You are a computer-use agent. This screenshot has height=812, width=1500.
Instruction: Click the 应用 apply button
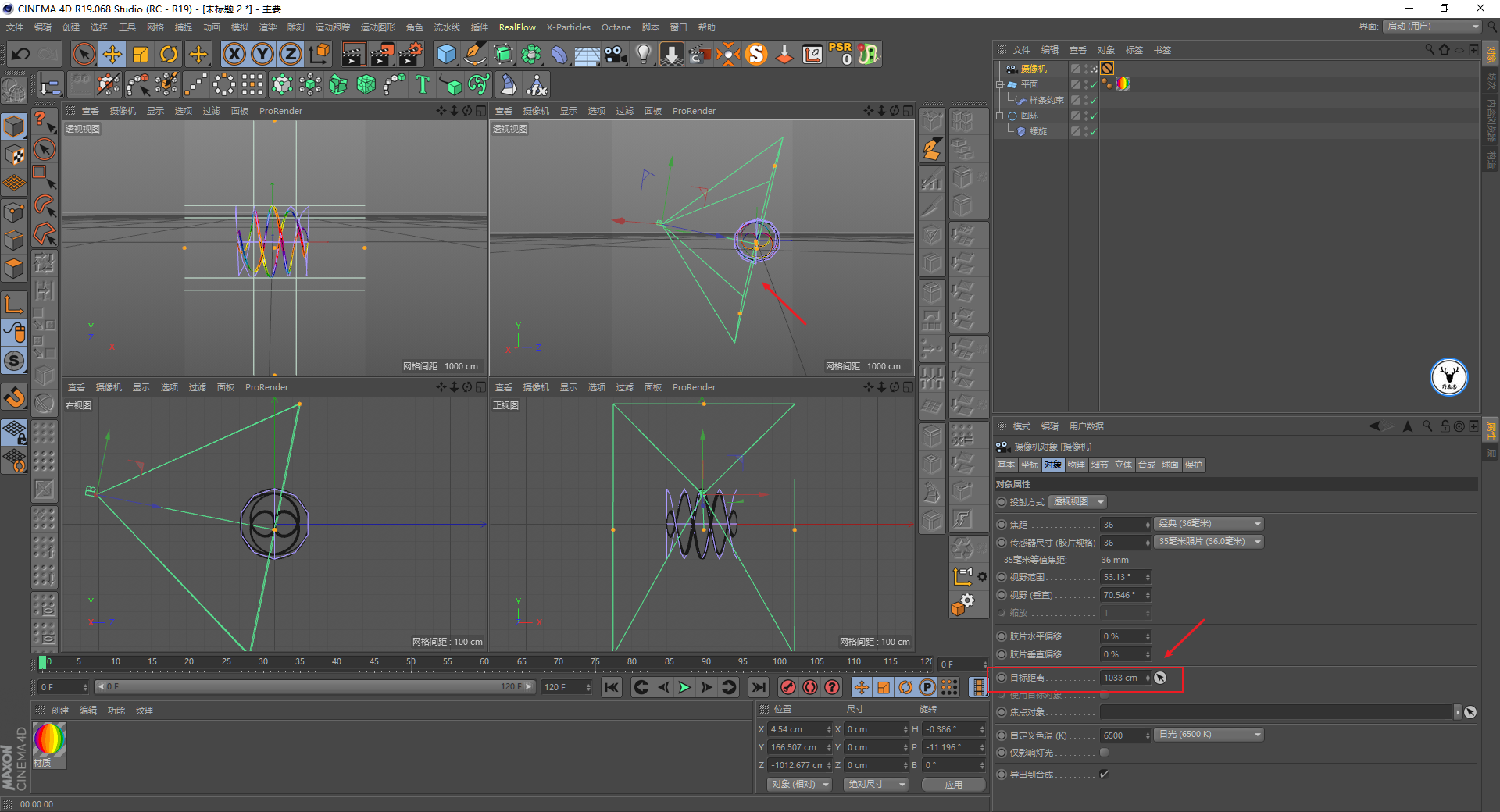pyautogui.click(x=953, y=785)
